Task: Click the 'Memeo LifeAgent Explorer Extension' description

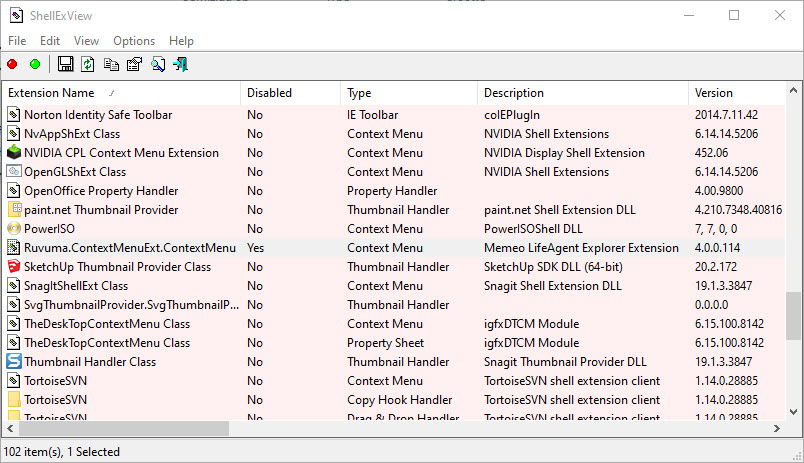Action: [581, 248]
